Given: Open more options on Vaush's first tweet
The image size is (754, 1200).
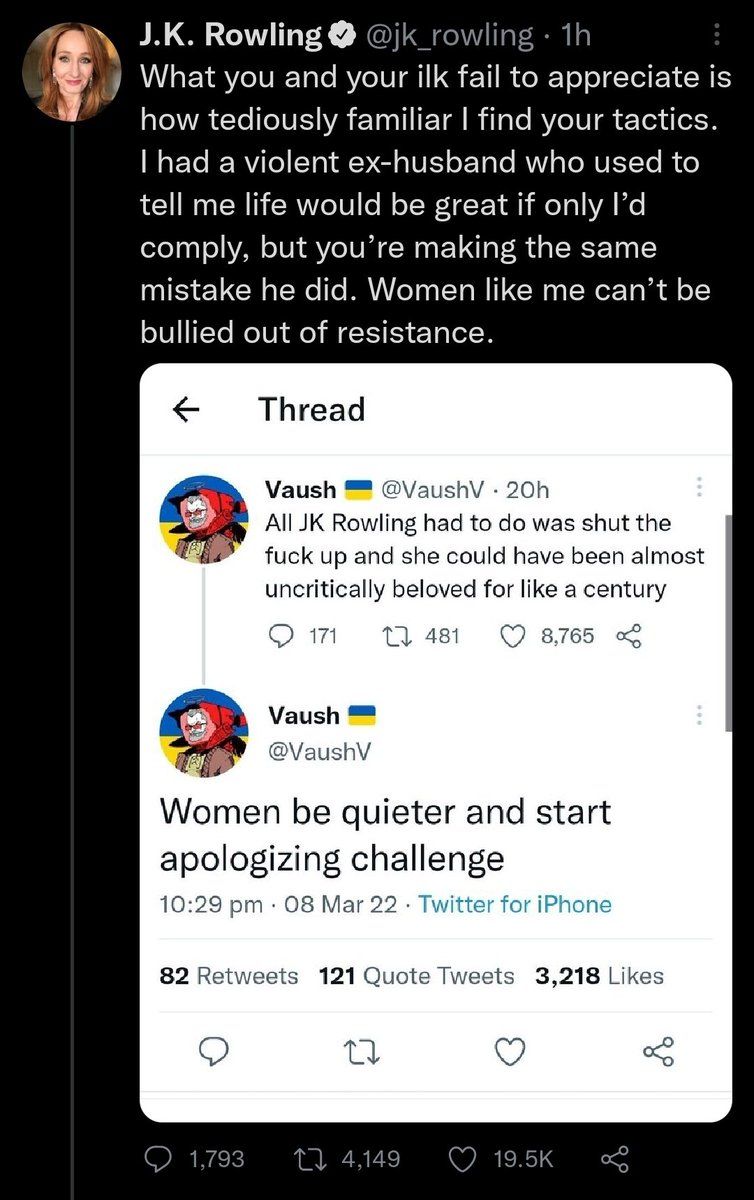Looking at the screenshot, I should [699, 487].
